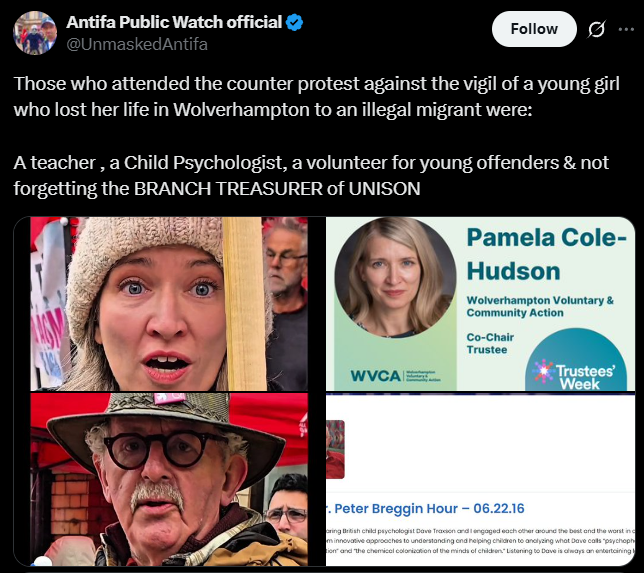Click the blue verified checkmark badge

294,22
